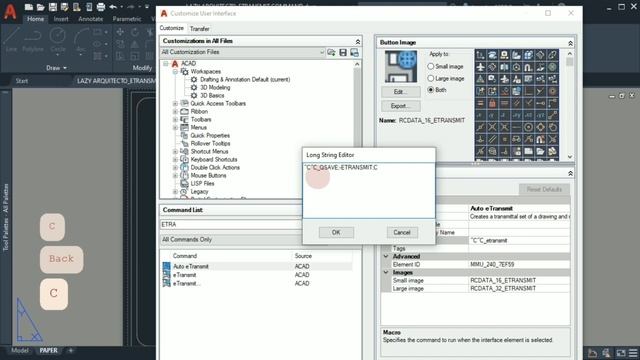Click the button image preview thumbnail

point(401,67)
